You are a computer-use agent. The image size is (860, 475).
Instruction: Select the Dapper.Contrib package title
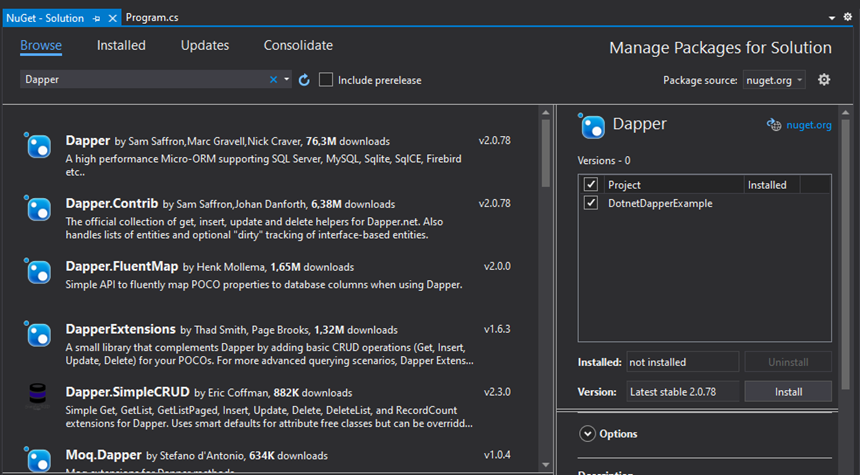pos(112,203)
